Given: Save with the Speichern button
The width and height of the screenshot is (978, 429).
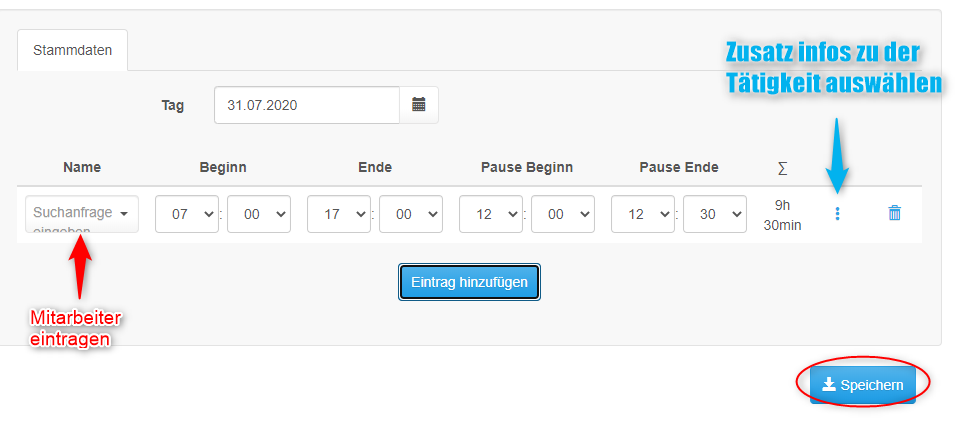Looking at the screenshot, I should tap(863, 385).
